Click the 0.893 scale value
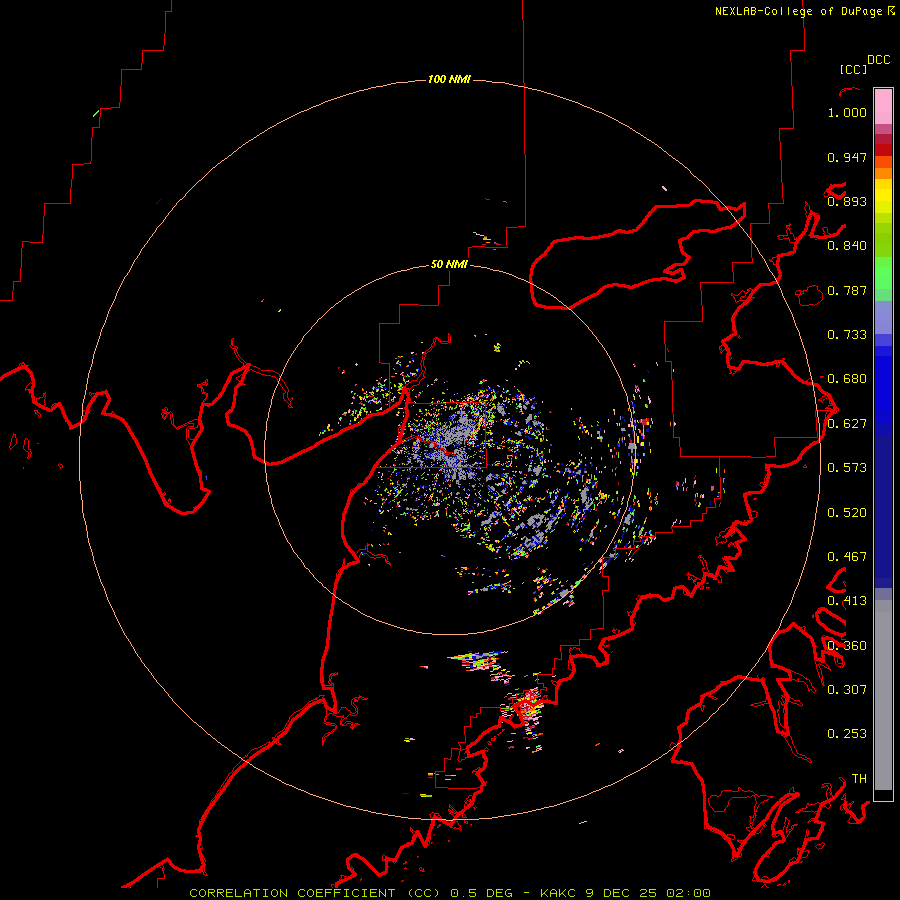 click(847, 201)
